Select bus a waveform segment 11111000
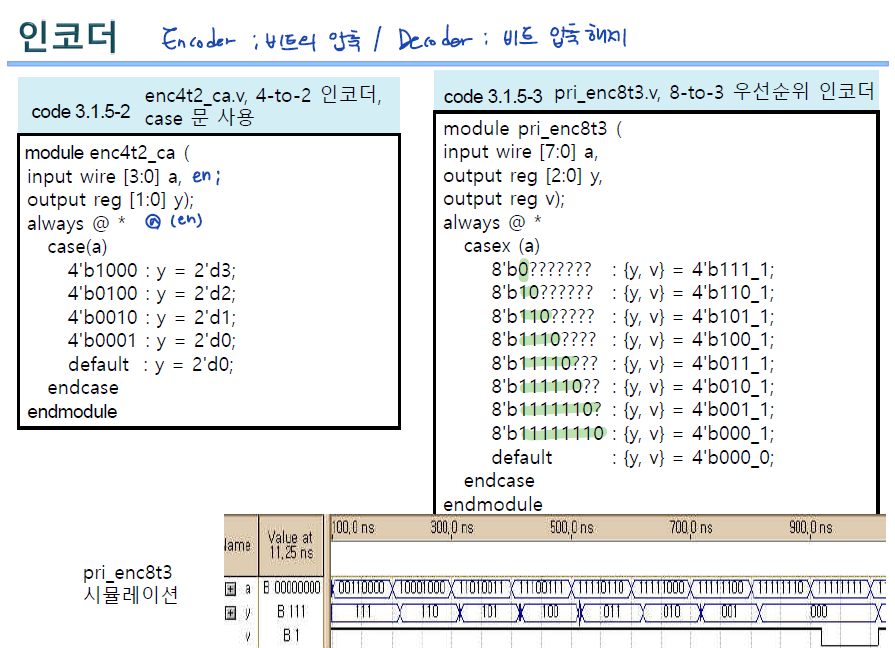 661,587
